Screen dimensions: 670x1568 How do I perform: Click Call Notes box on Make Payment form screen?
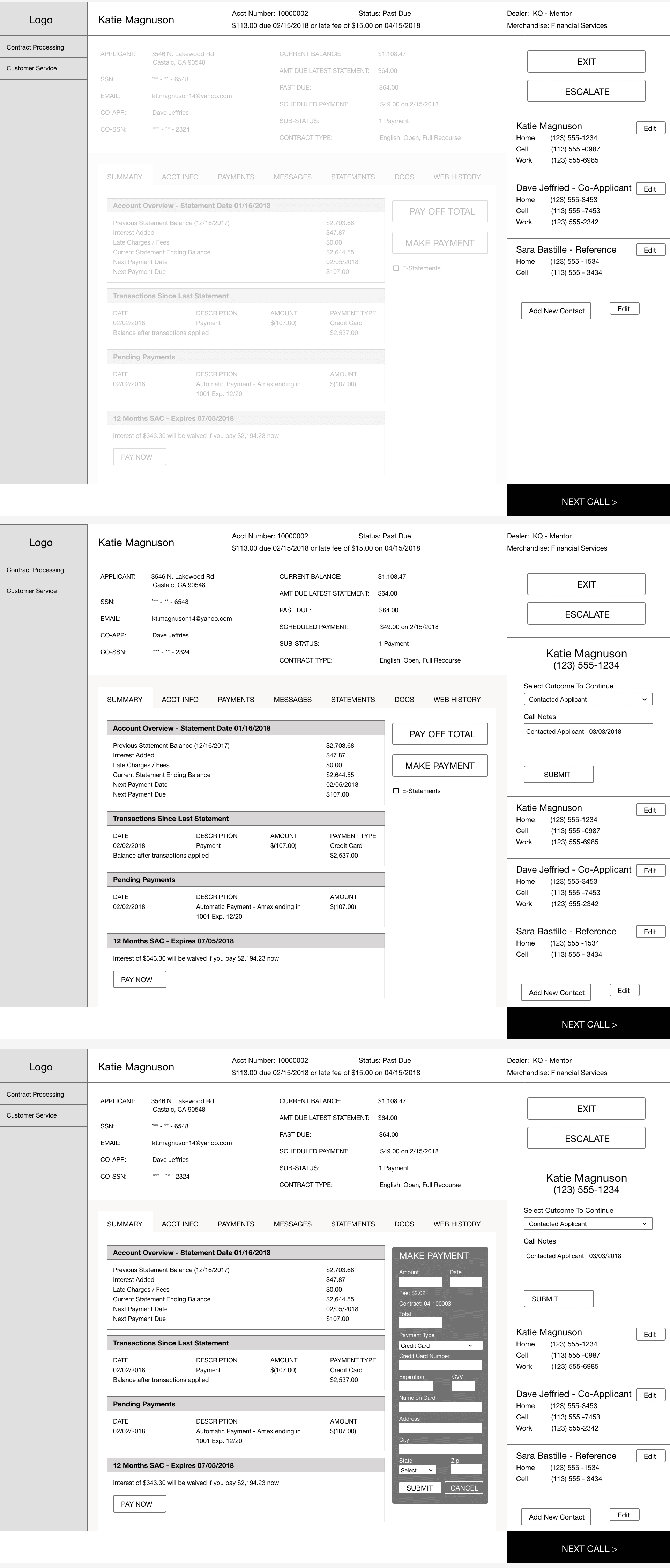pos(588,1267)
